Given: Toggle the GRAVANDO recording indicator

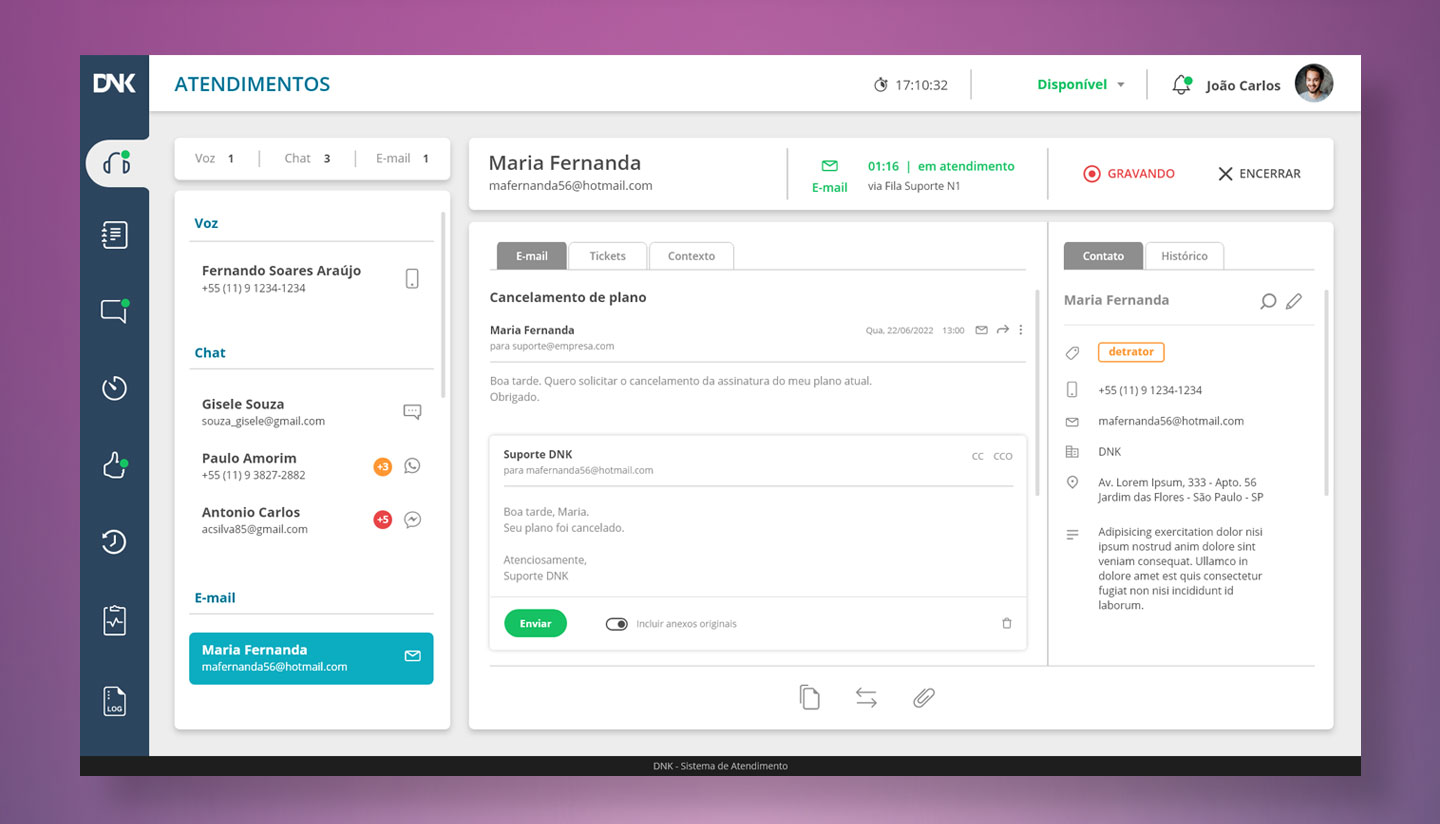Looking at the screenshot, I should (1129, 174).
